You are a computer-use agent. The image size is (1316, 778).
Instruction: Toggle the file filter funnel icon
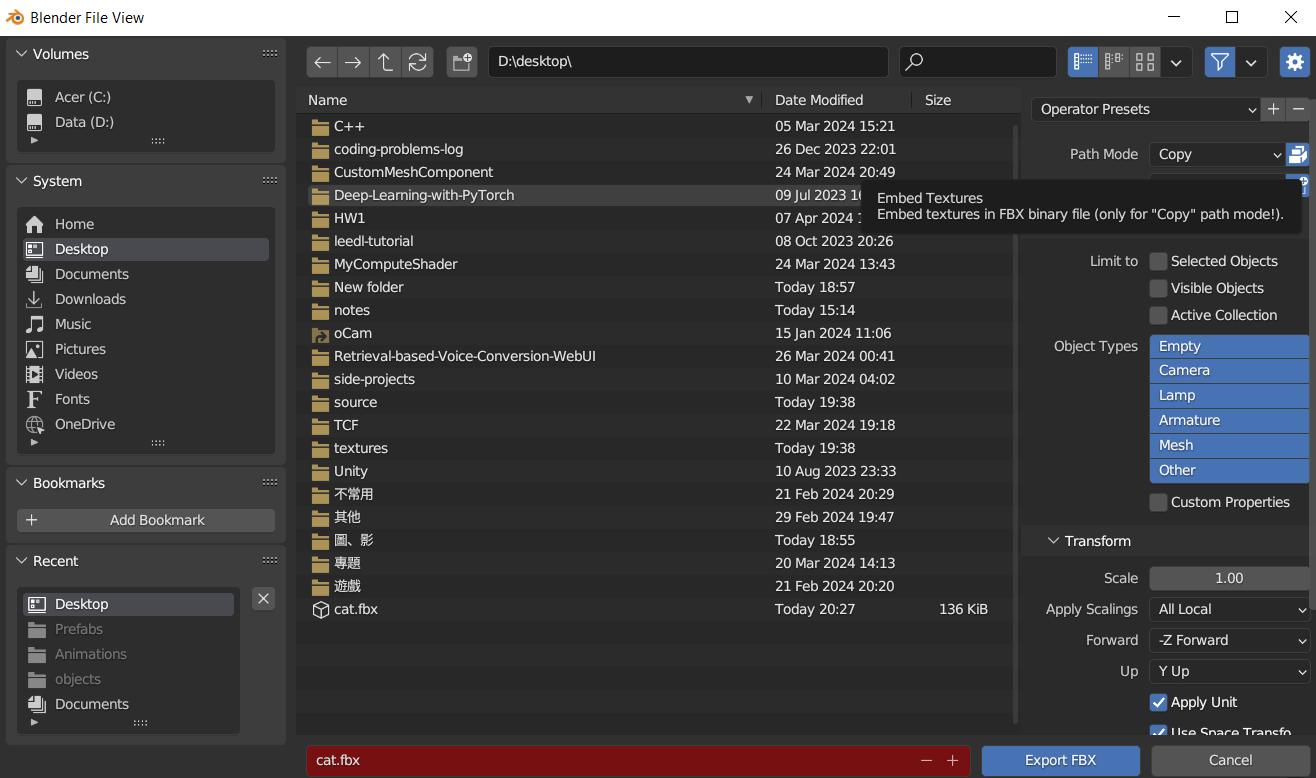point(1219,62)
